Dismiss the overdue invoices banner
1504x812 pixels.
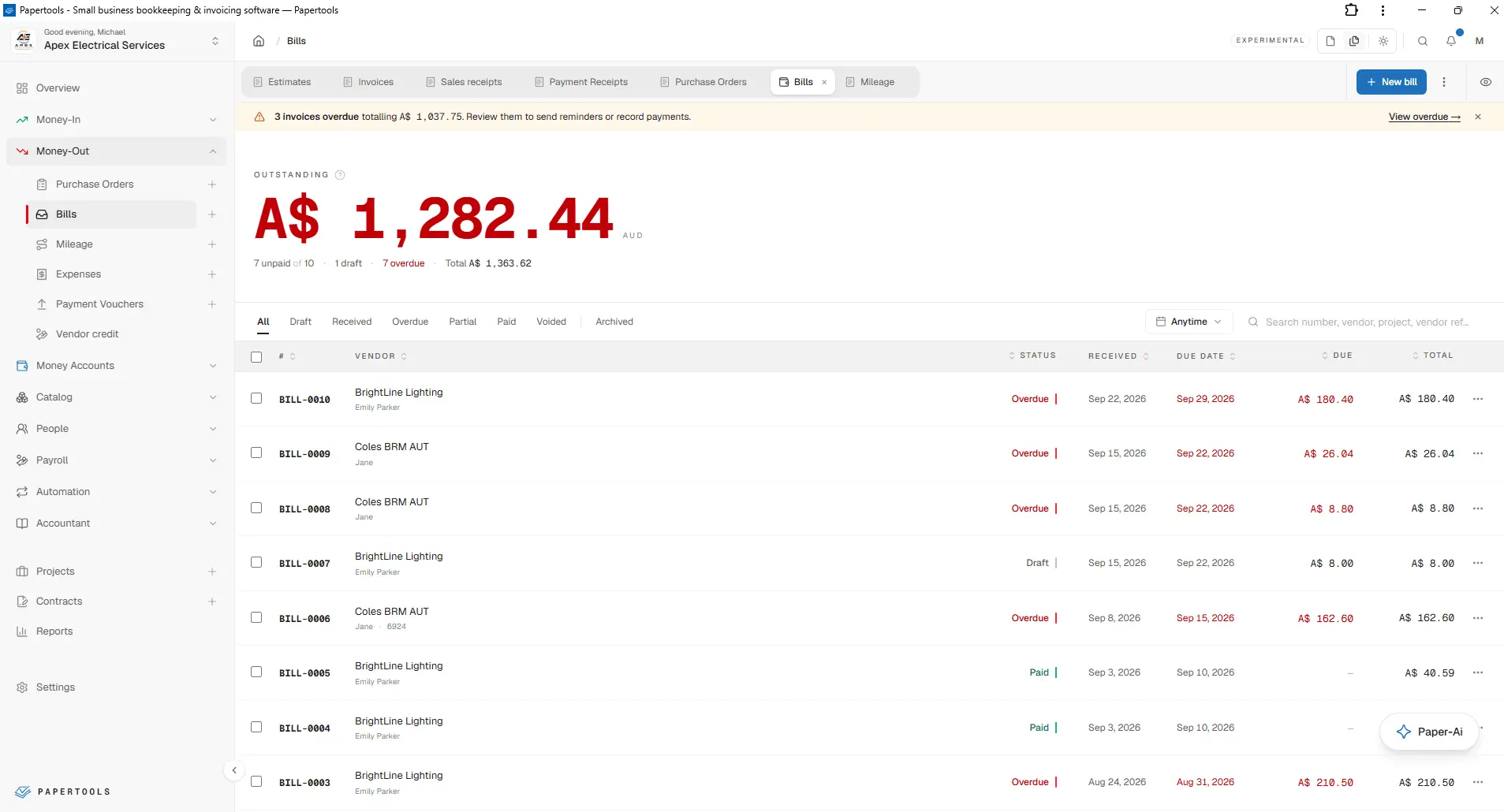[x=1478, y=117]
